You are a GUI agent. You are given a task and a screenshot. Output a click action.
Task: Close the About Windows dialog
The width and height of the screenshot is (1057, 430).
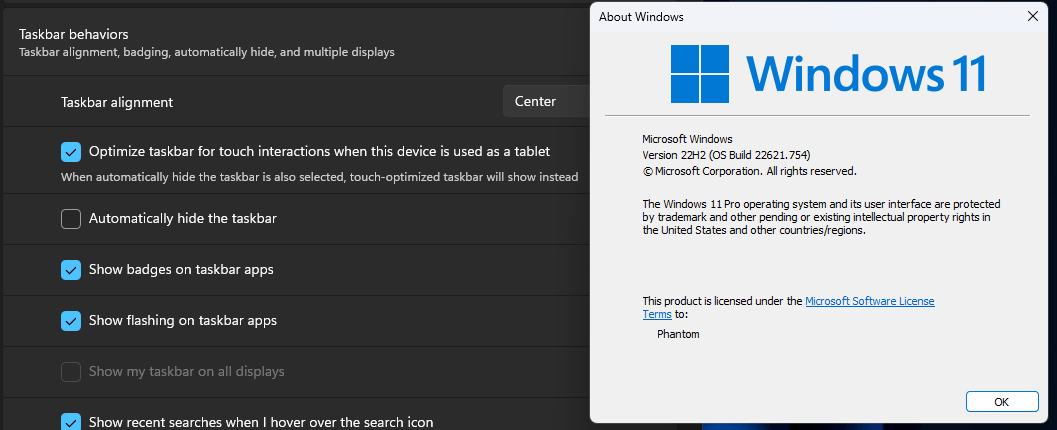pyautogui.click(x=1032, y=16)
